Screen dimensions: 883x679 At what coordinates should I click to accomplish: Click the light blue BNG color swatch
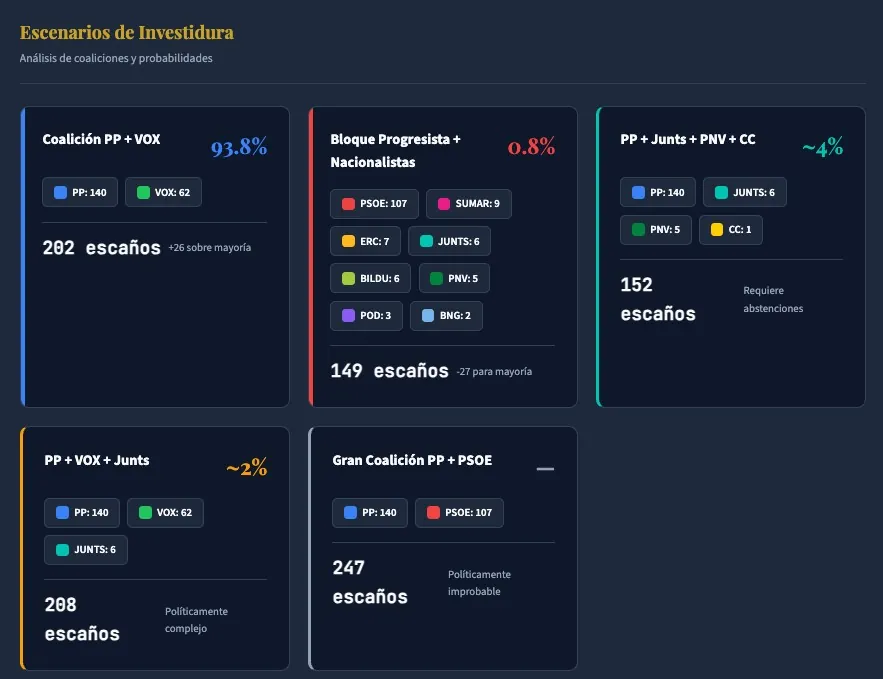[428, 316]
